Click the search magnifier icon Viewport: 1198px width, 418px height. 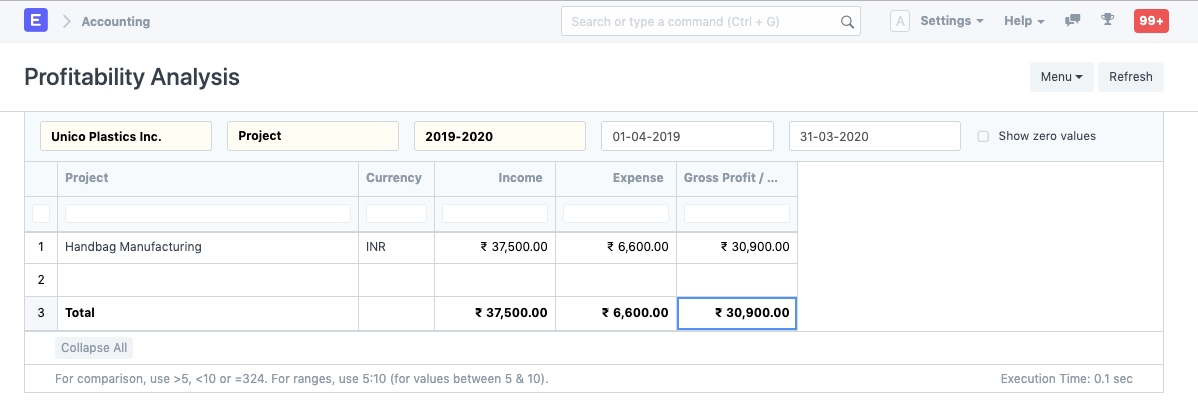[x=846, y=21]
